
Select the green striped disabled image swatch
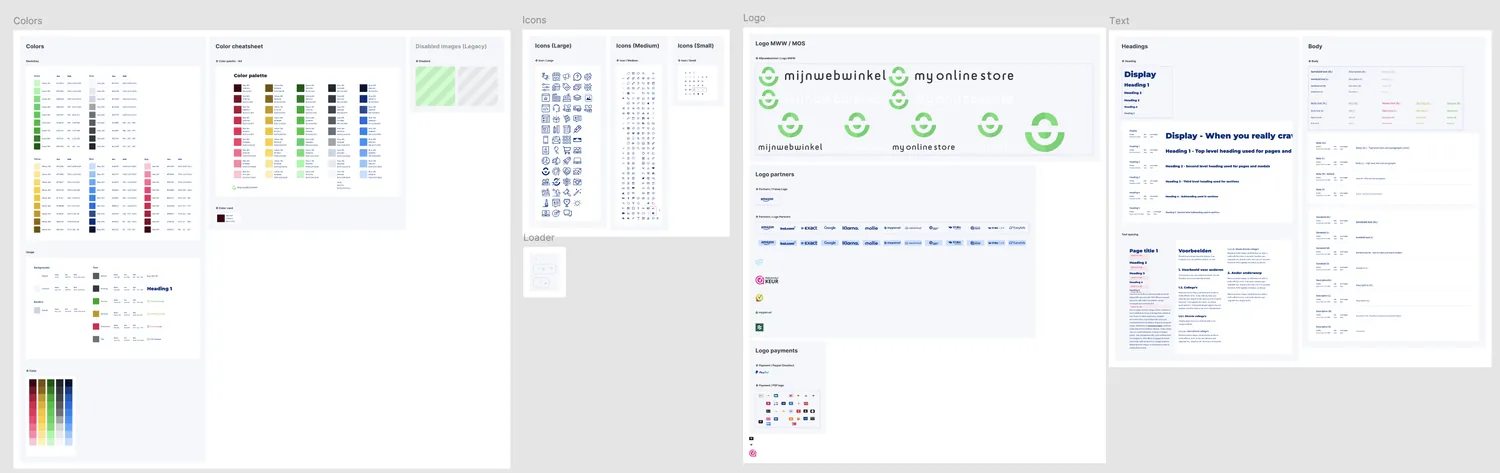435,86
